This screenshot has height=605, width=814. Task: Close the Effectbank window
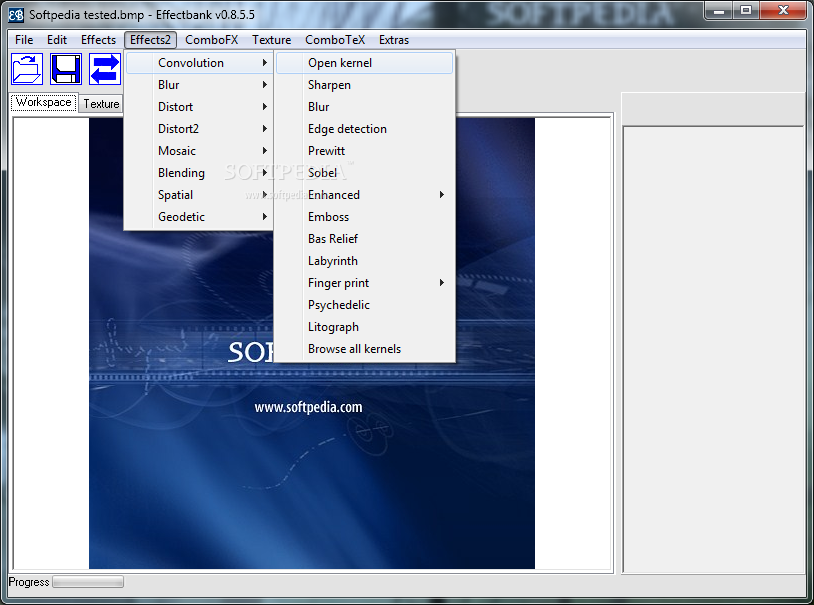(x=783, y=10)
